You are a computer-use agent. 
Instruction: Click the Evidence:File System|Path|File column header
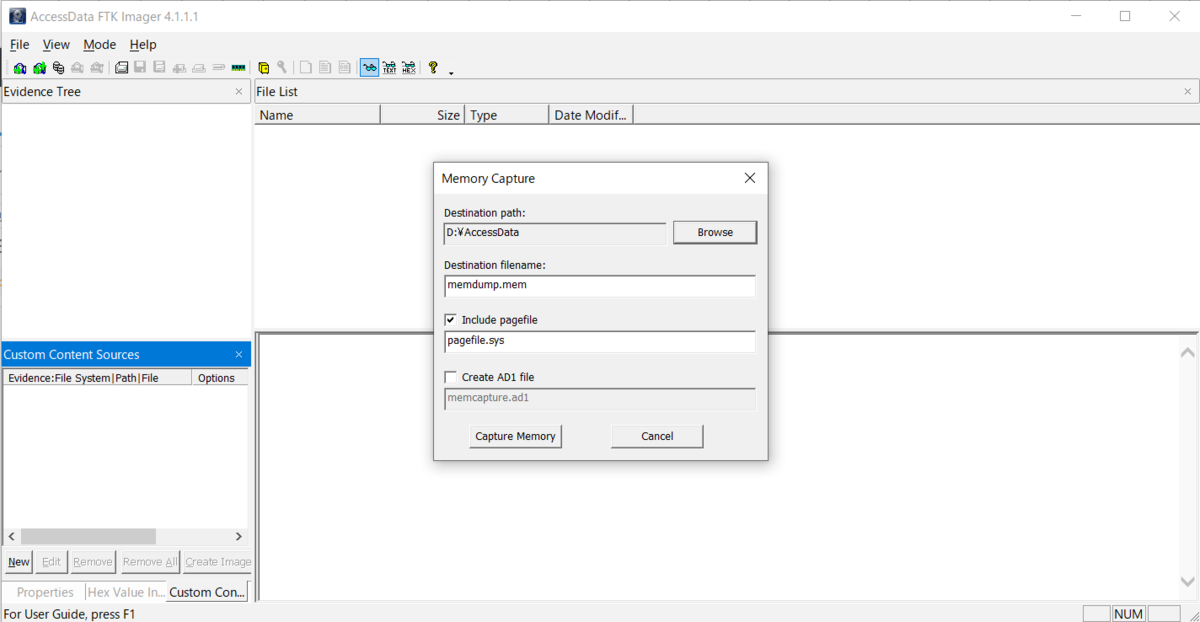point(97,378)
